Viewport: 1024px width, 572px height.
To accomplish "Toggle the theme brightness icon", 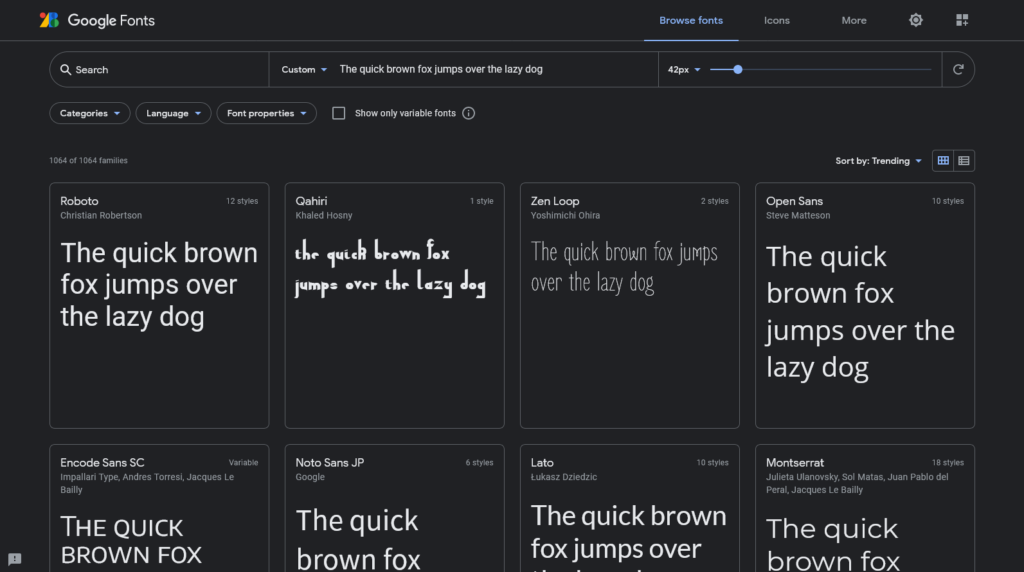I will click(916, 20).
